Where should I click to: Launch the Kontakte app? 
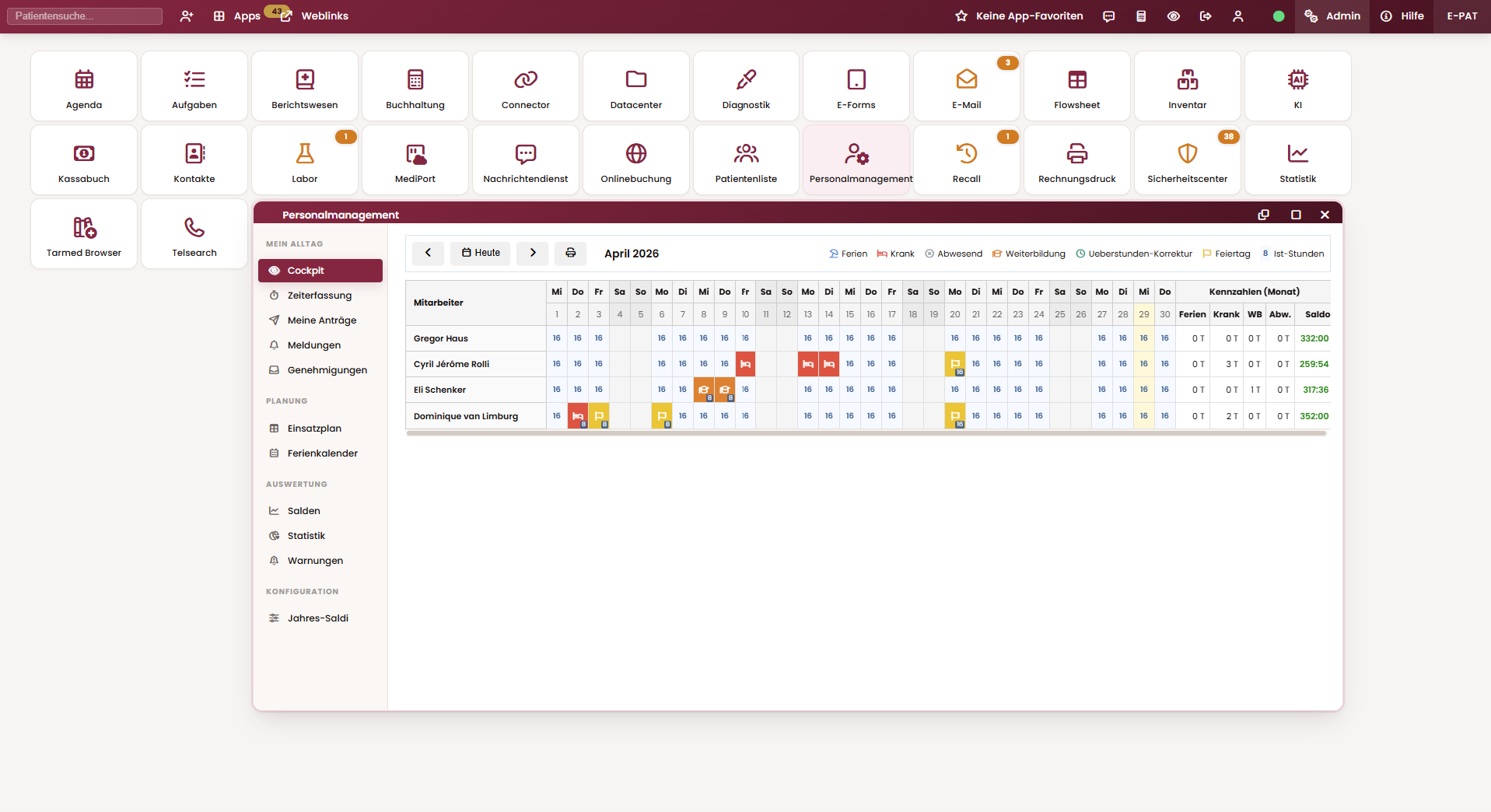194,160
